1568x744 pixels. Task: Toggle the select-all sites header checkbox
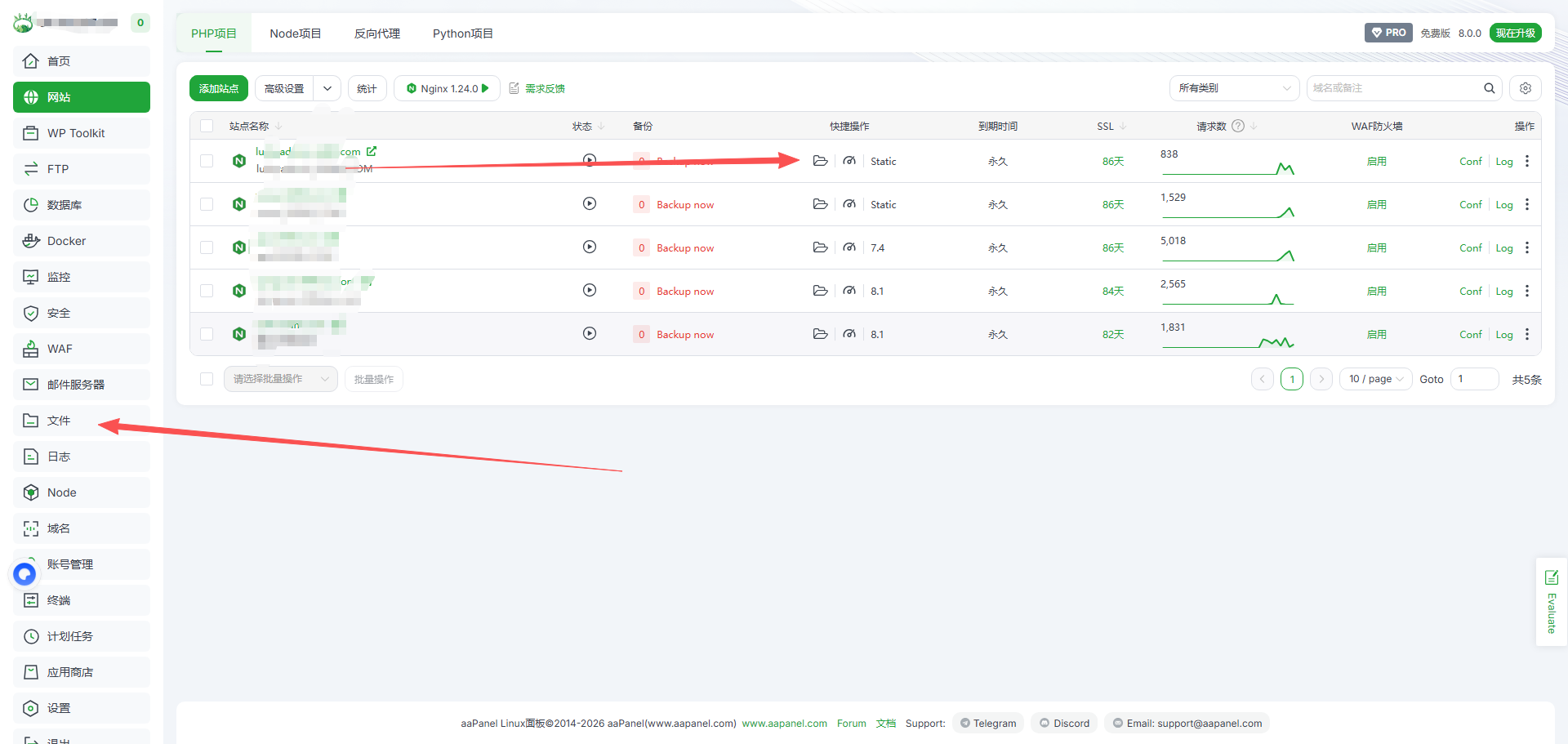[207, 126]
